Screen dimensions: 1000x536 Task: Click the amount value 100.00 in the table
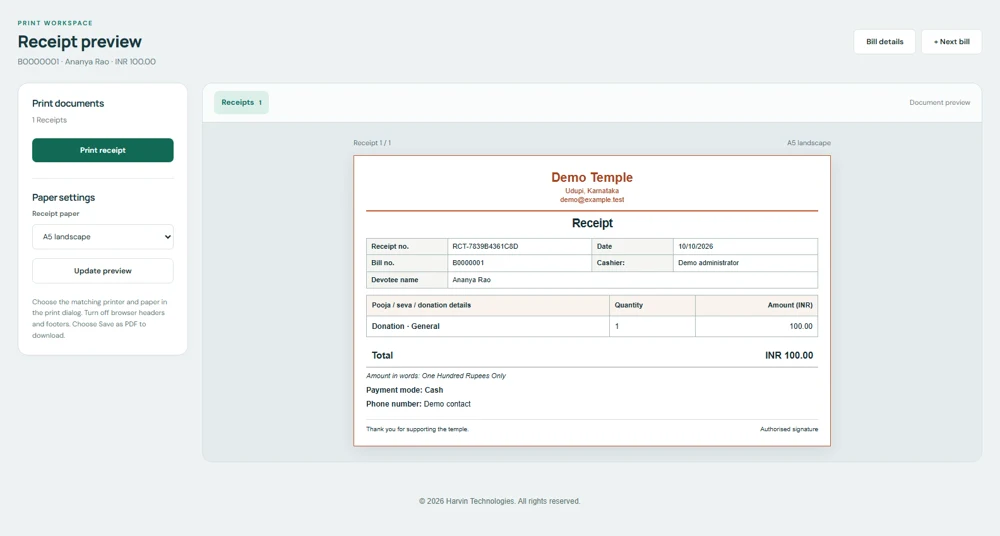click(756, 326)
